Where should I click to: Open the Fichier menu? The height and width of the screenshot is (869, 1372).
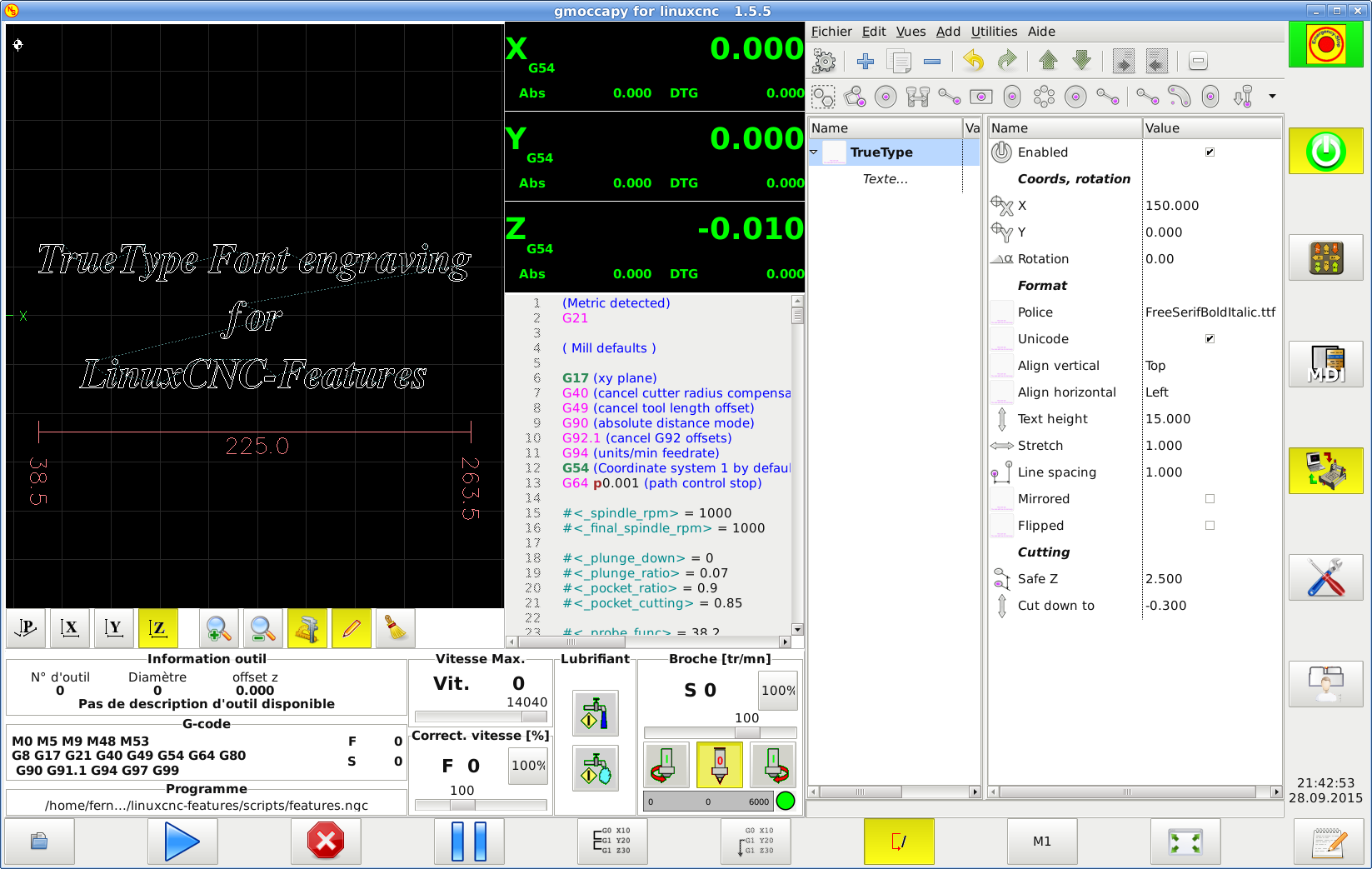pos(831,32)
